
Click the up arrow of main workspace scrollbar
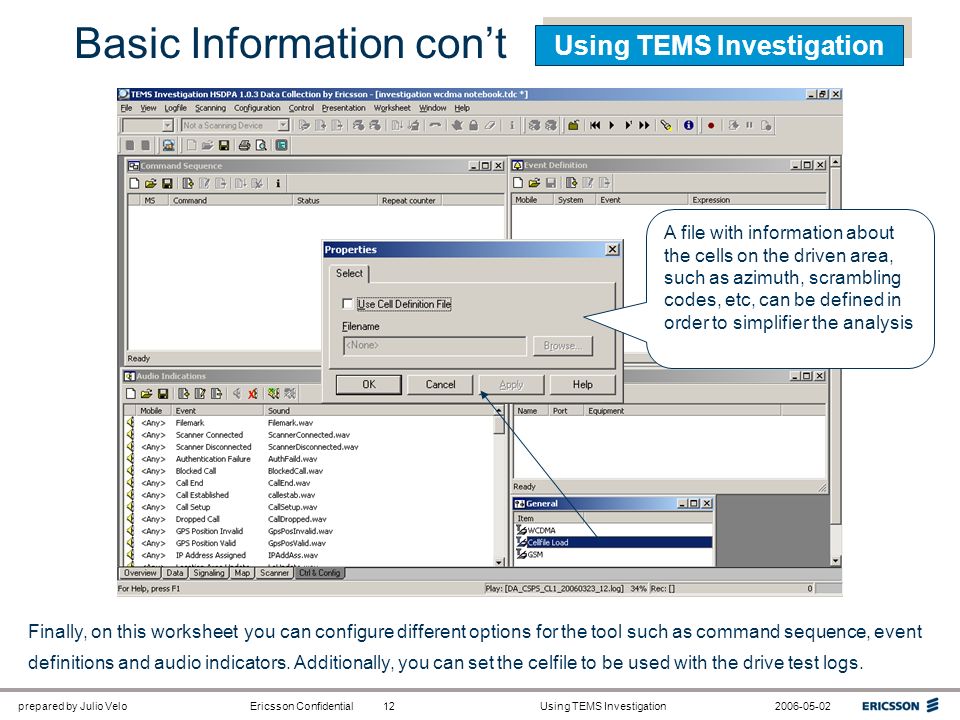[x=836, y=162]
